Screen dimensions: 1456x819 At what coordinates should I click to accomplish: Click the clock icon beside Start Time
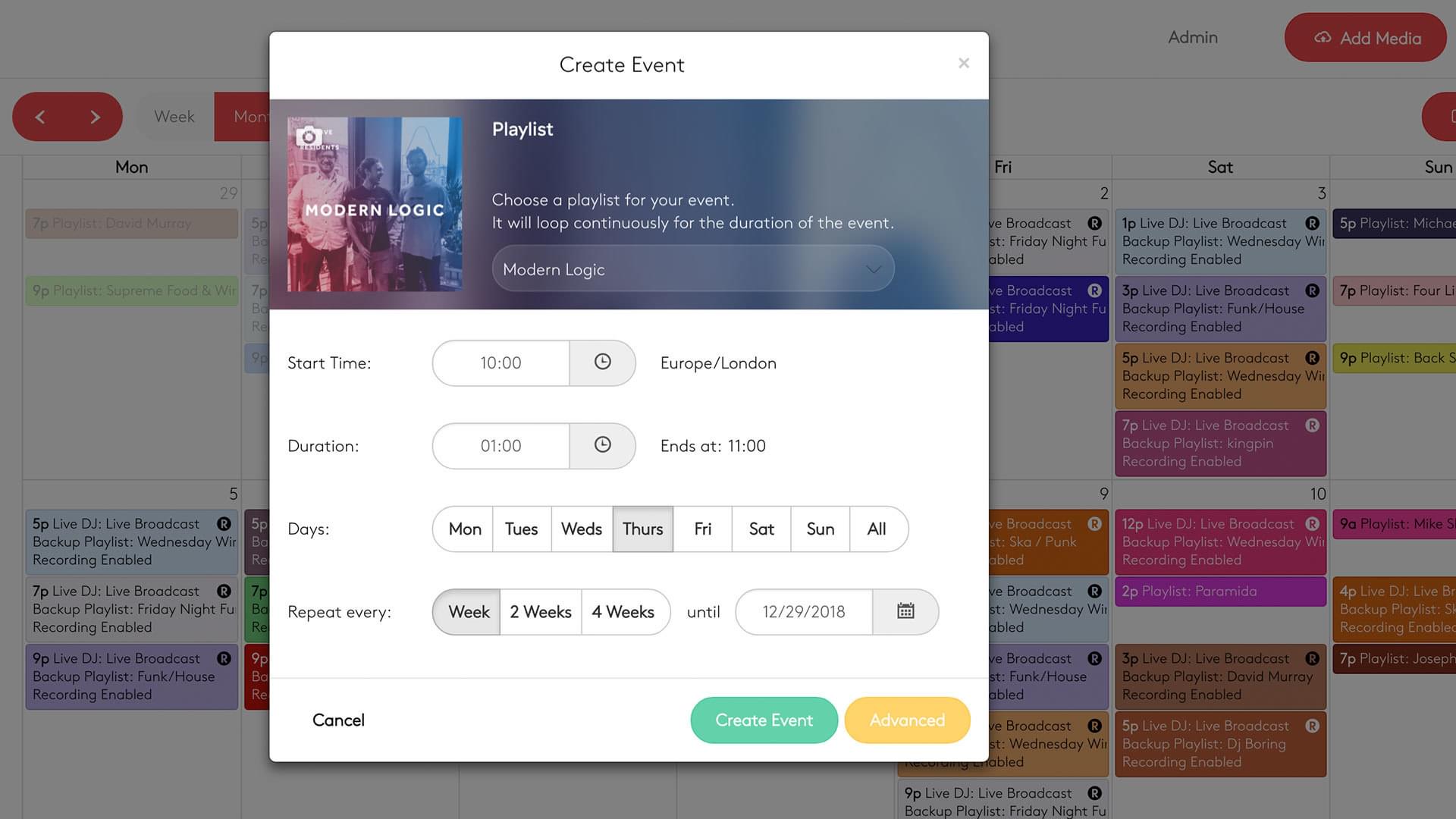click(602, 362)
